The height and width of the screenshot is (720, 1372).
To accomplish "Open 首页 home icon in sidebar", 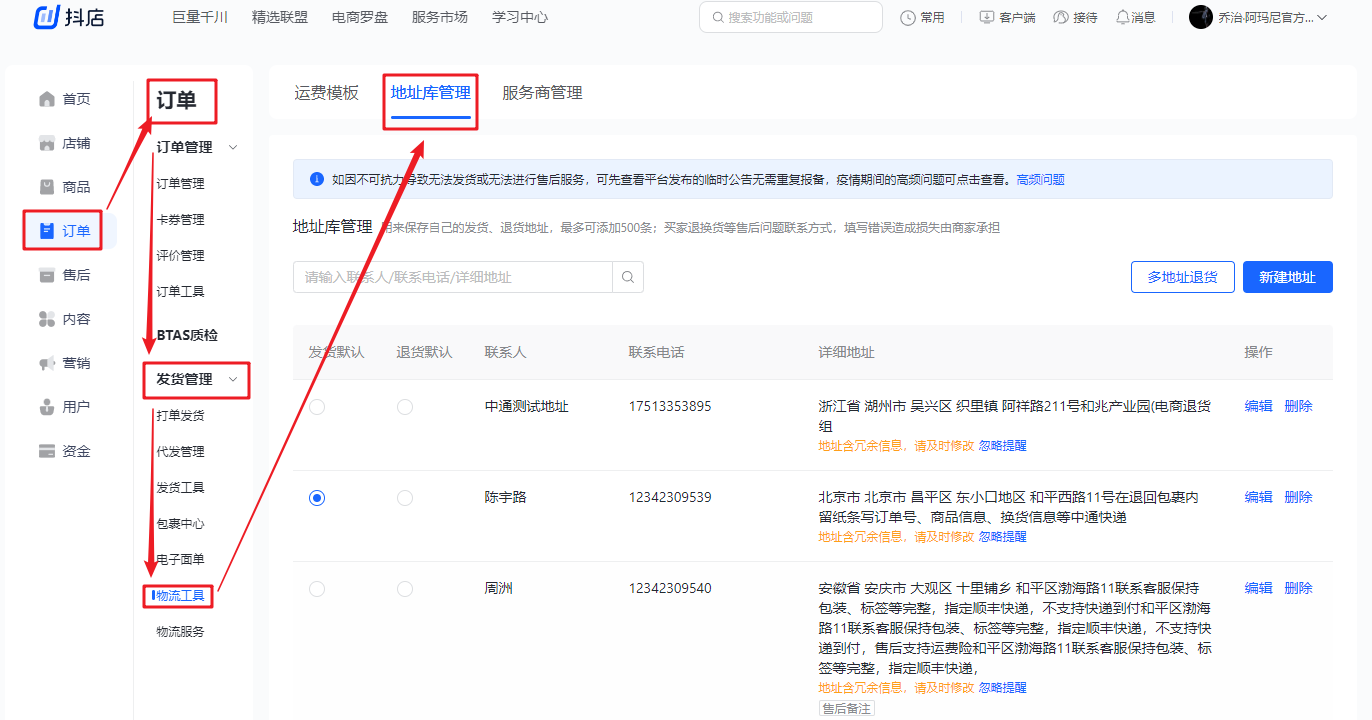I will tap(46, 99).
